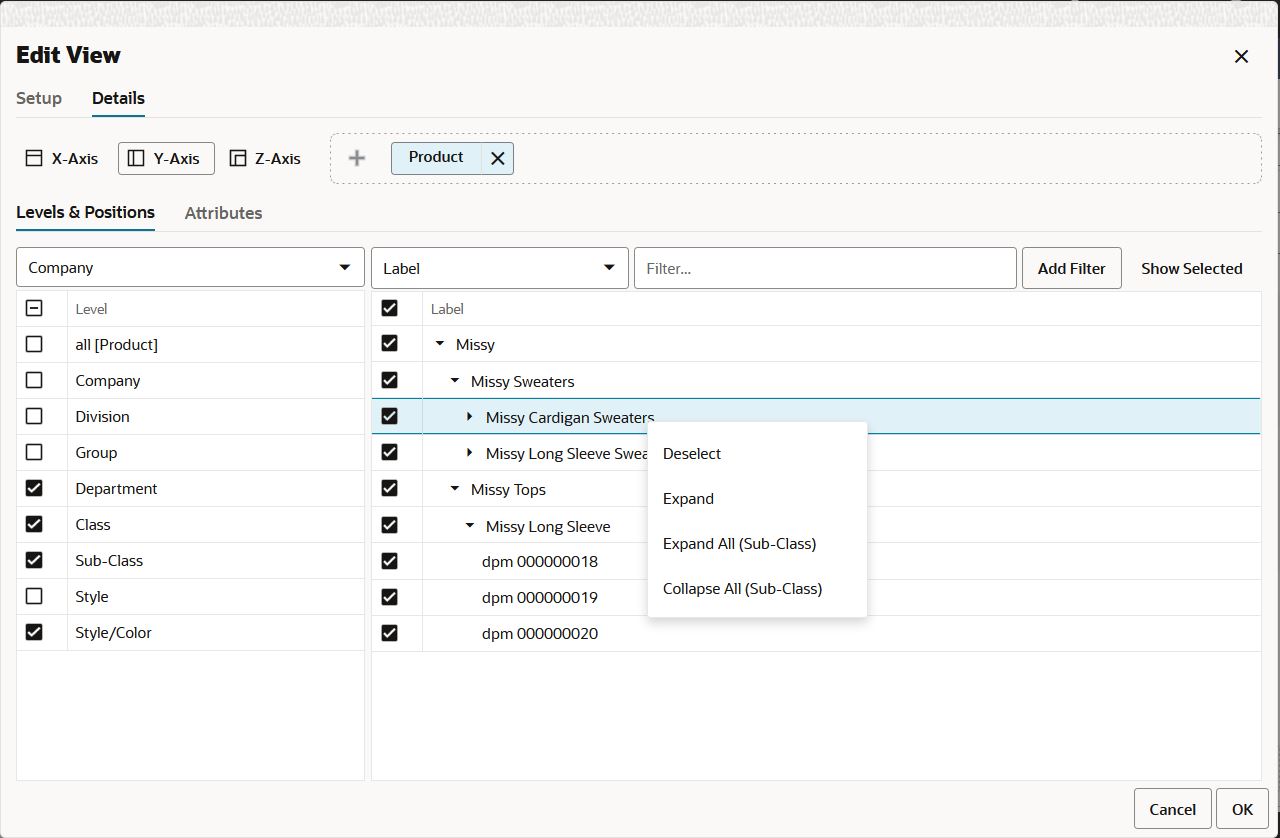This screenshot has width=1280, height=838.
Task: Switch to the Setup tab
Action: [x=39, y=98]
